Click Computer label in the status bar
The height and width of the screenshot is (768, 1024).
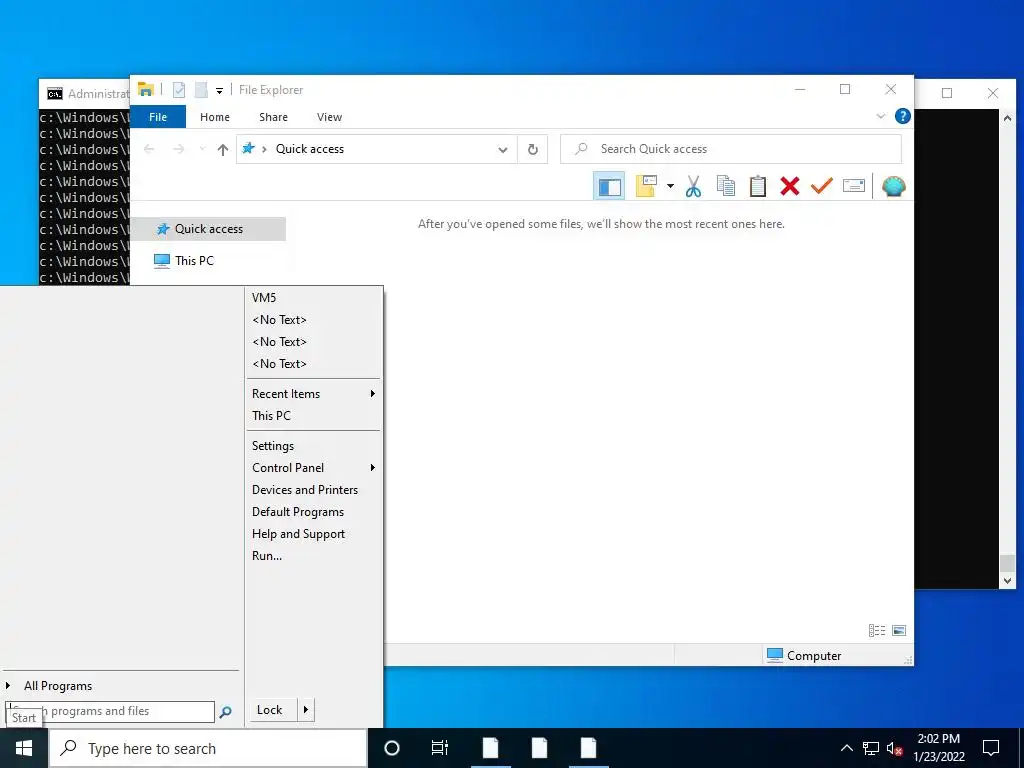tap(814, 656)
